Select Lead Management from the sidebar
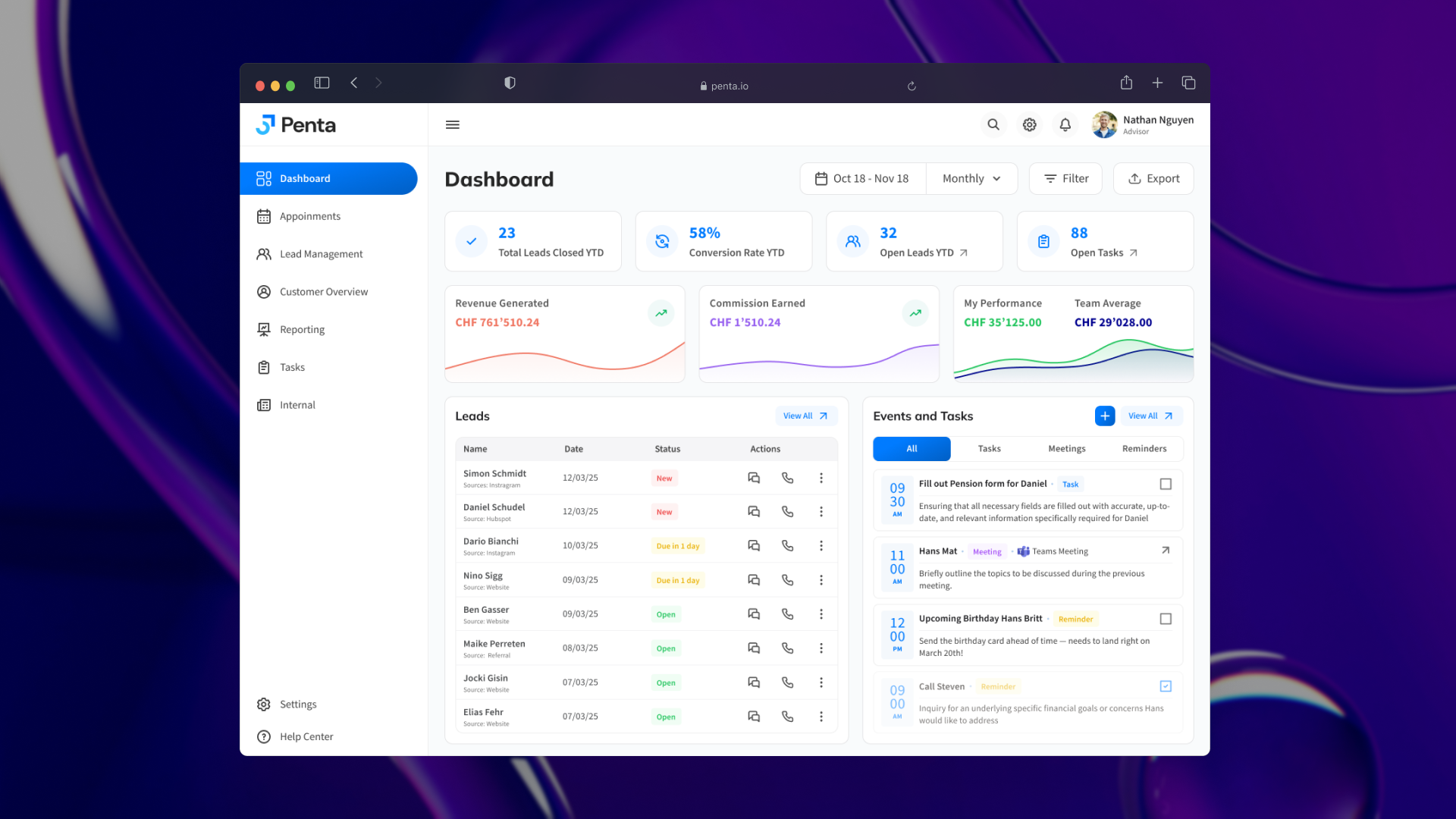This screenshot has height=819, width=1456. [x=321, y=253]
